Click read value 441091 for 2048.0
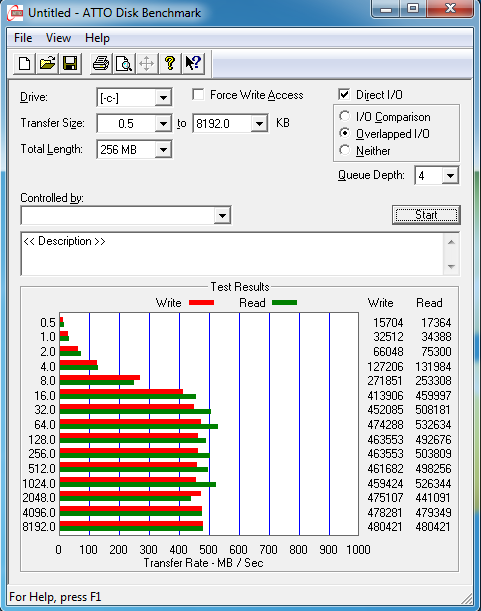The width and height of the screenshot is (481, 611). click(x=433, y=498)
